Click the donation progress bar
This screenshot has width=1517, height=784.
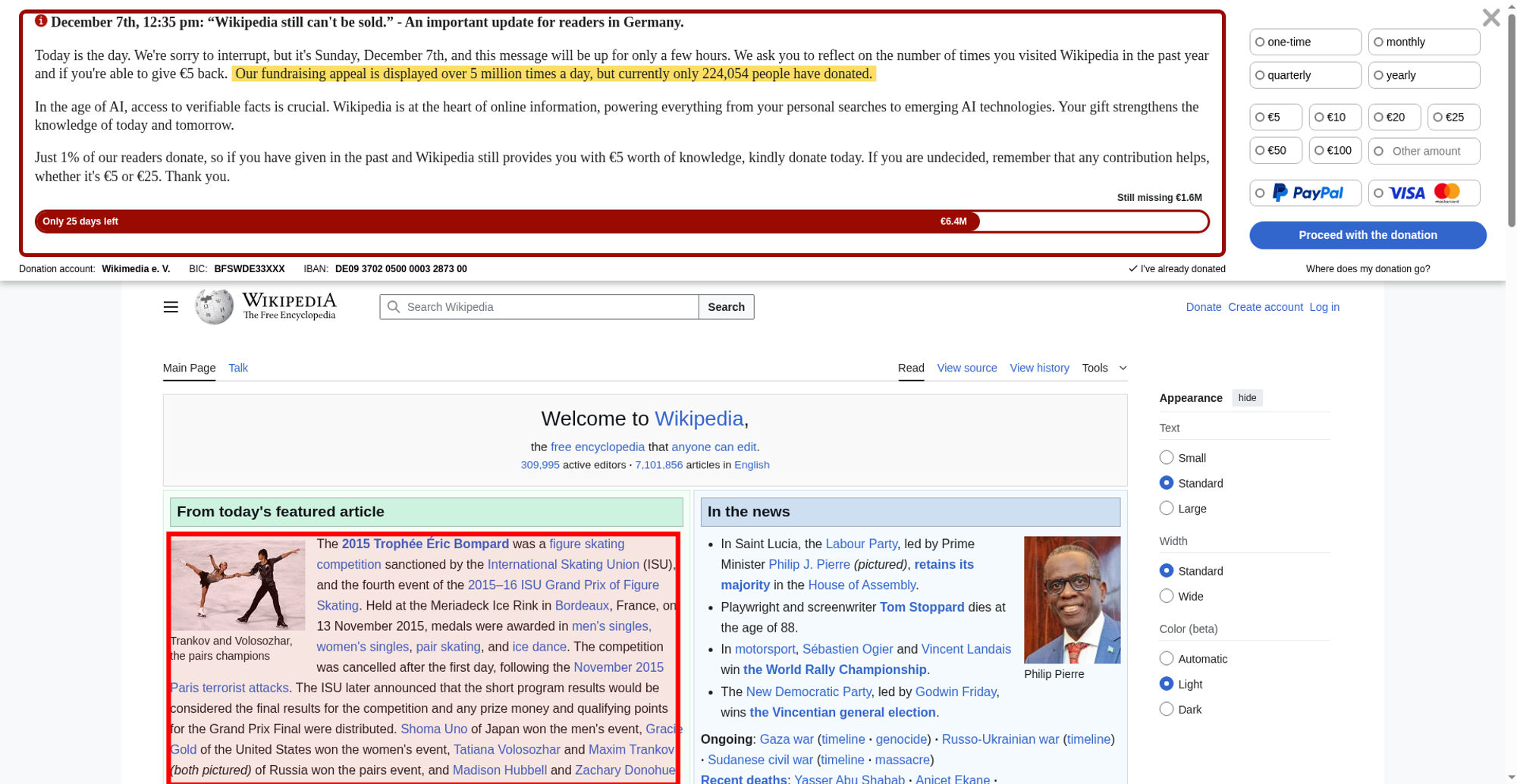(621, 221)
